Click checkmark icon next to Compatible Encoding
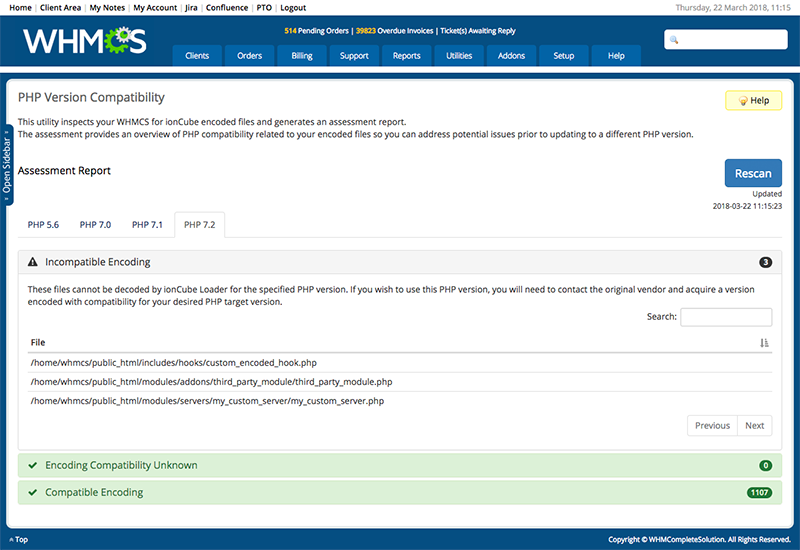This screenshot has width=800, height=550. click(x=33, y=492)
